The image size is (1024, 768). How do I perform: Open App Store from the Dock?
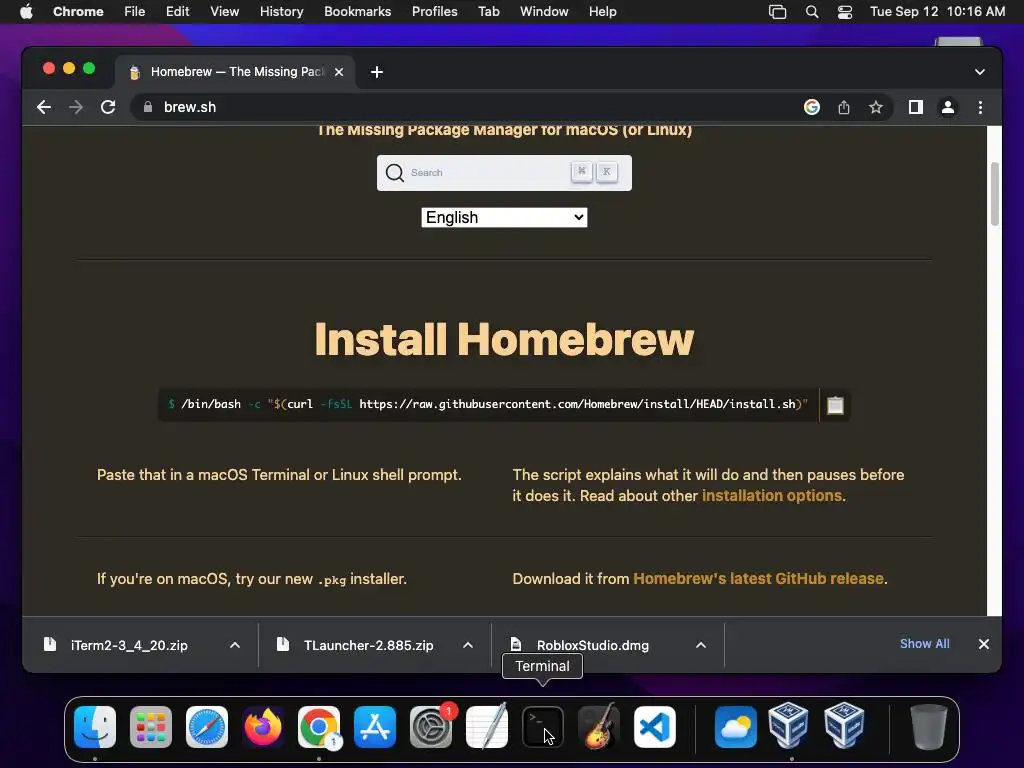point(375,727)
